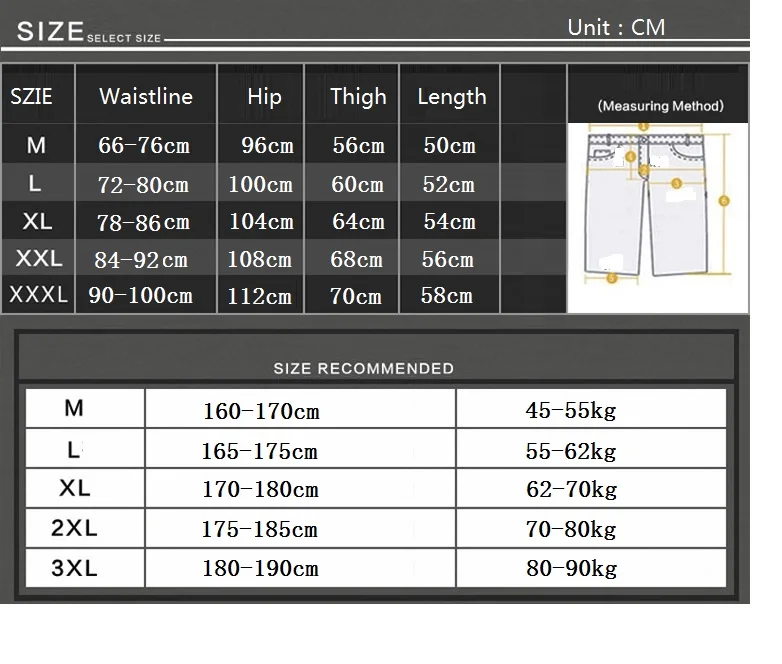Click the 'Length' column header
Viewport: 782px width, 664px height.
[452, 97]
